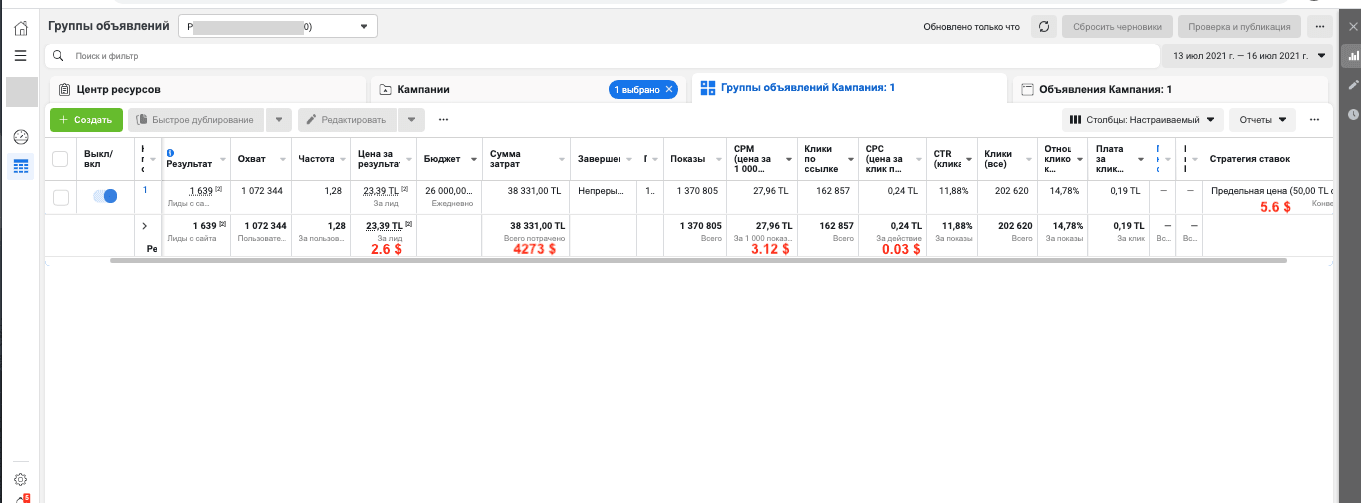Toggle the on/off switch for ad set "1"

pyautogui.click(x=105, y=197)
